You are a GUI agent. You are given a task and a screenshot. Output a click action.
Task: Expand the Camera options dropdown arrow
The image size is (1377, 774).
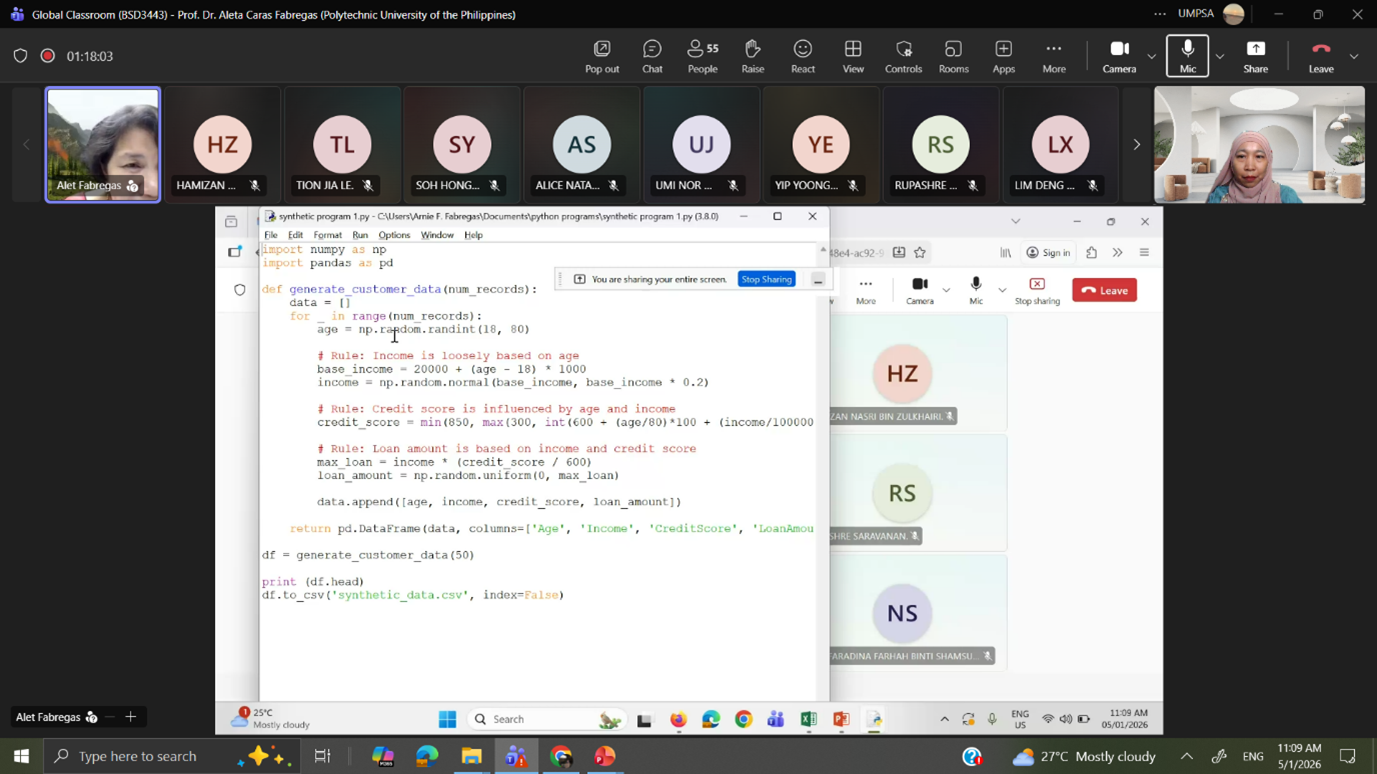[1152, 57]
